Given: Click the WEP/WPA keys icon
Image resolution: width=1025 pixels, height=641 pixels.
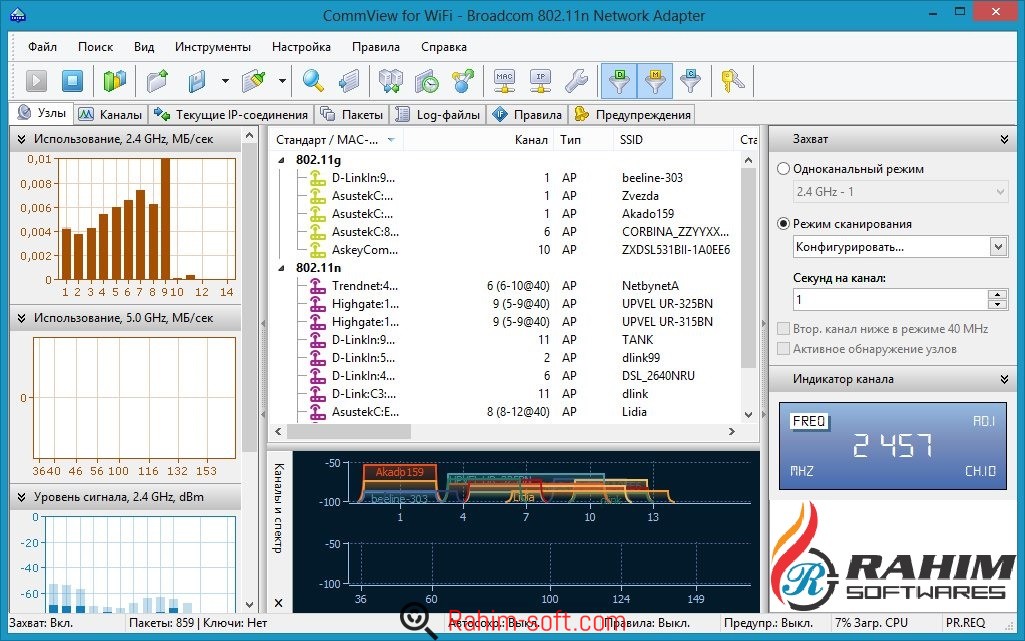Looking at the screenshot, I should click(733, 81).
